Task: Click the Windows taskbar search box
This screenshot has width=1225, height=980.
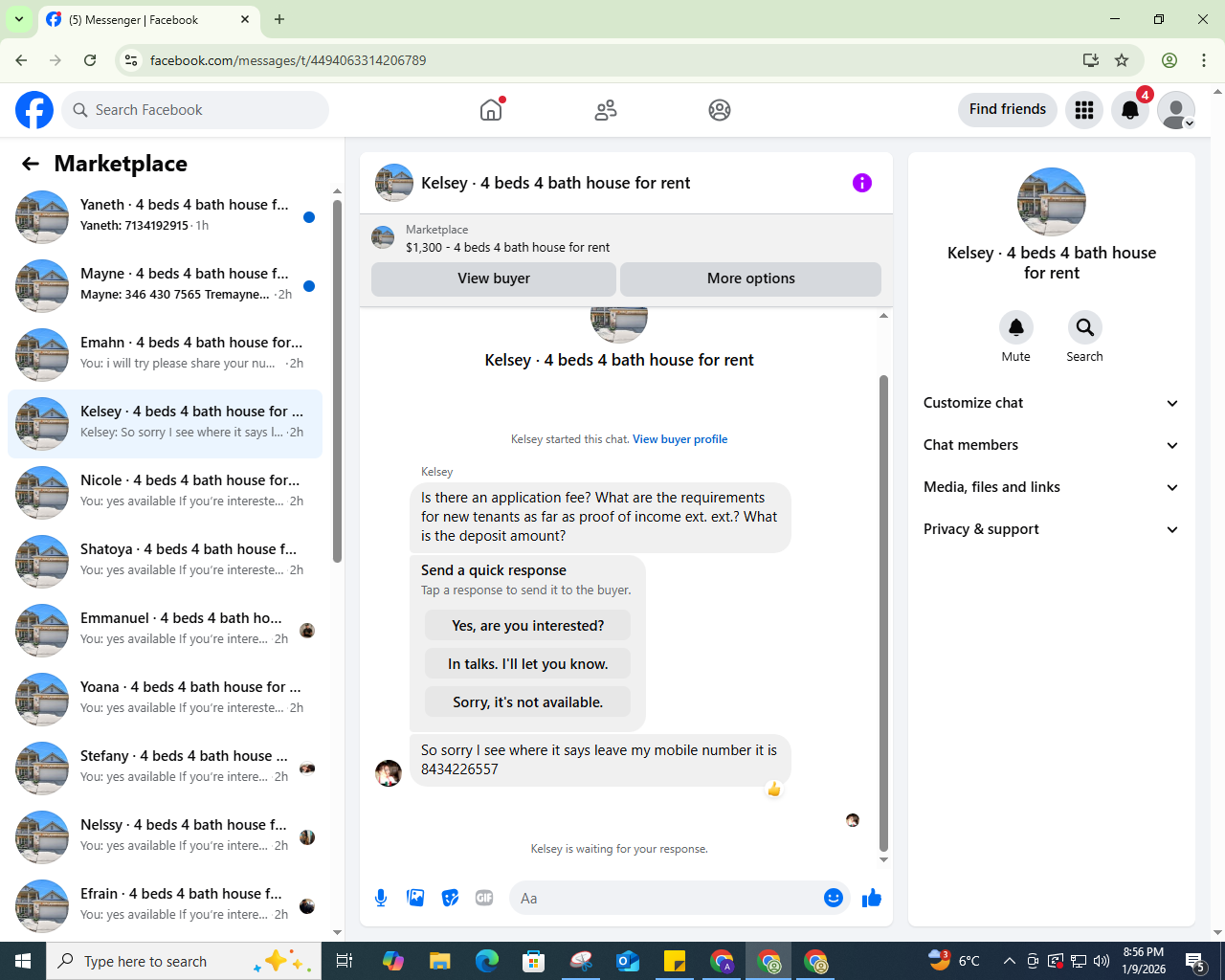Action: click(184, 961)
